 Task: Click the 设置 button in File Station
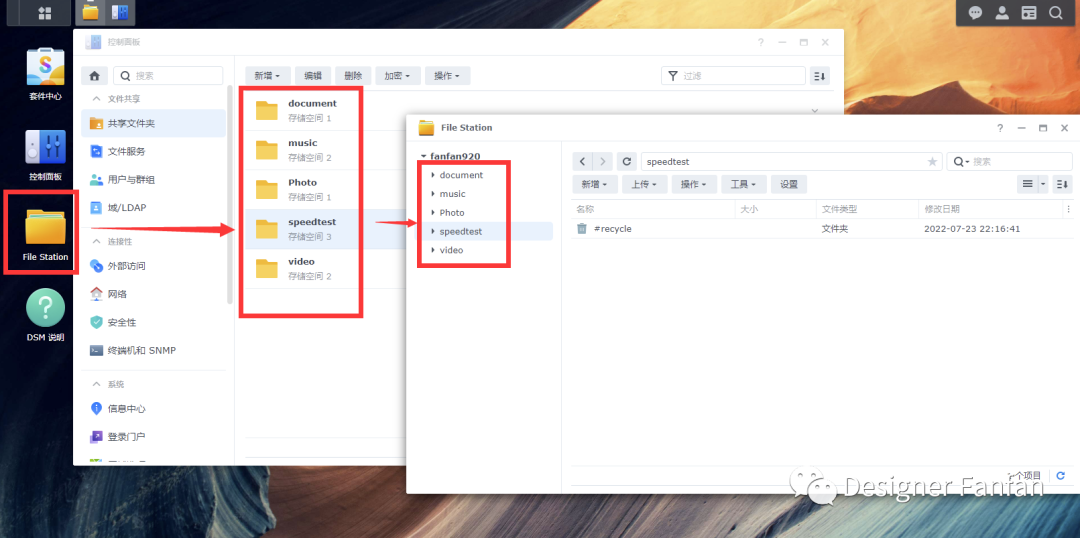click(789, 184)
